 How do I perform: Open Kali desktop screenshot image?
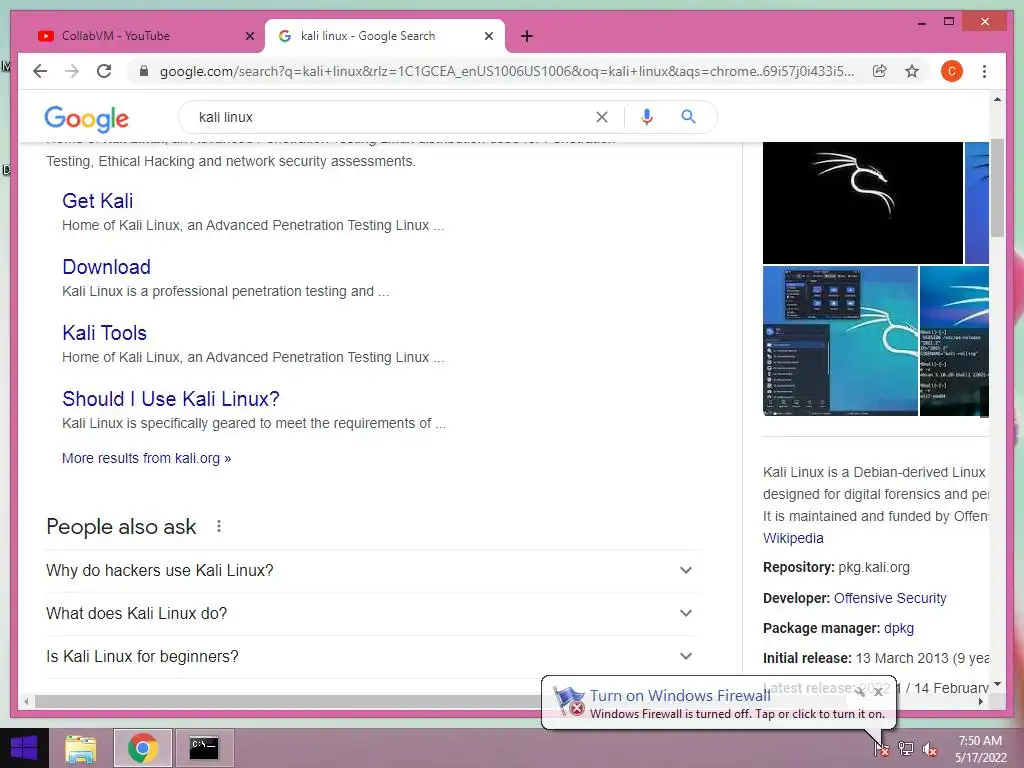[840, 340]
